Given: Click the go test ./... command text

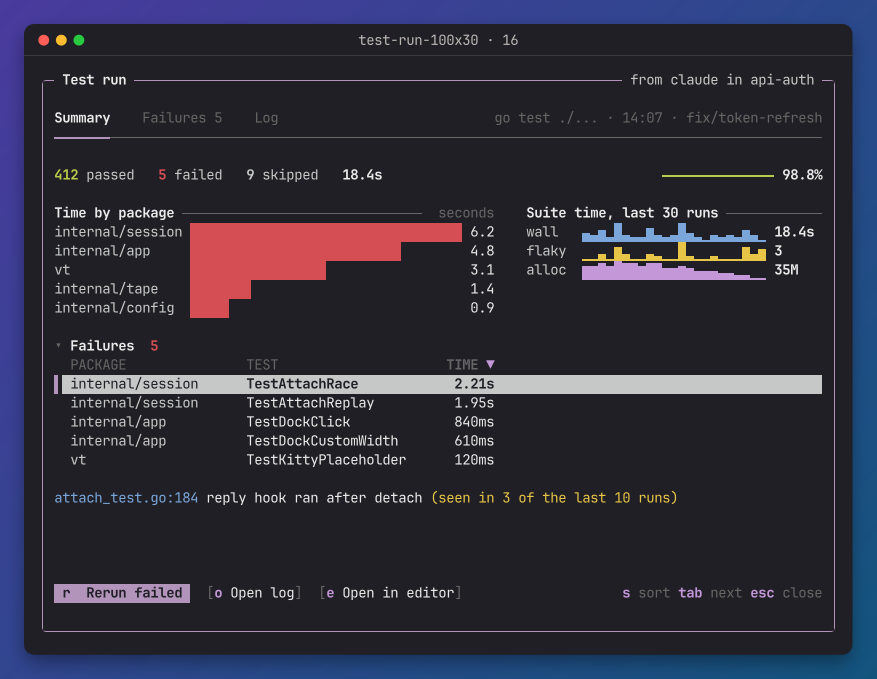Looking at the screenshot, I should point(546,118).
